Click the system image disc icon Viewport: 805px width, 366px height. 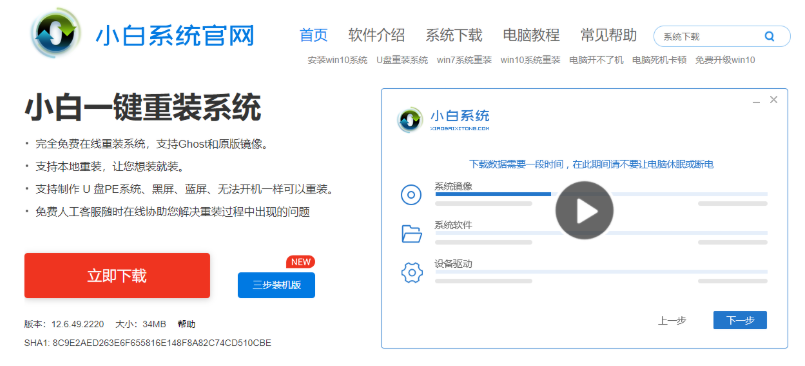(x=411, y=195)
